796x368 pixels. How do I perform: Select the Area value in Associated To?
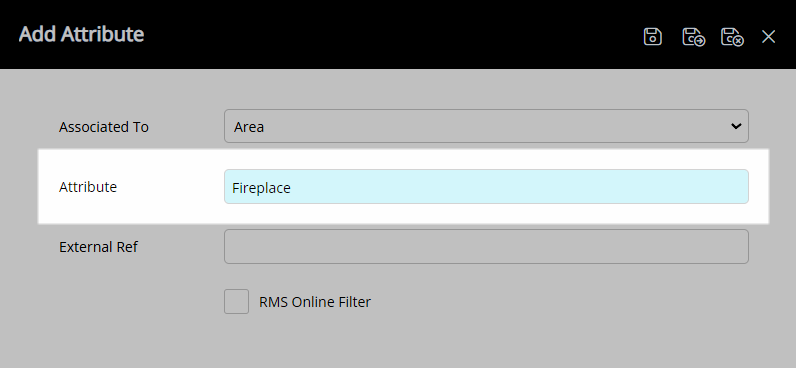click(x=249, y=127)
